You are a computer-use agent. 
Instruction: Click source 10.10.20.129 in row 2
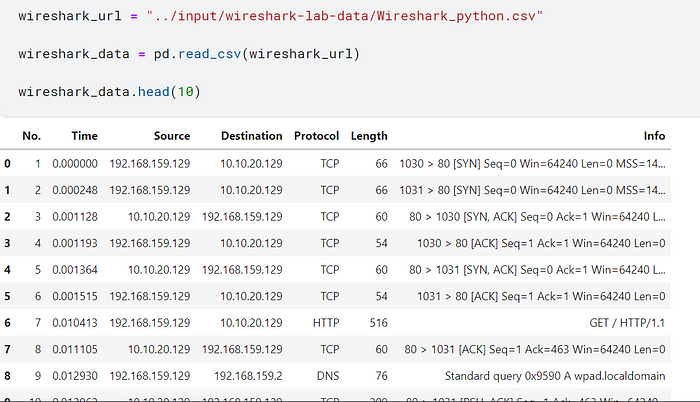159,217
